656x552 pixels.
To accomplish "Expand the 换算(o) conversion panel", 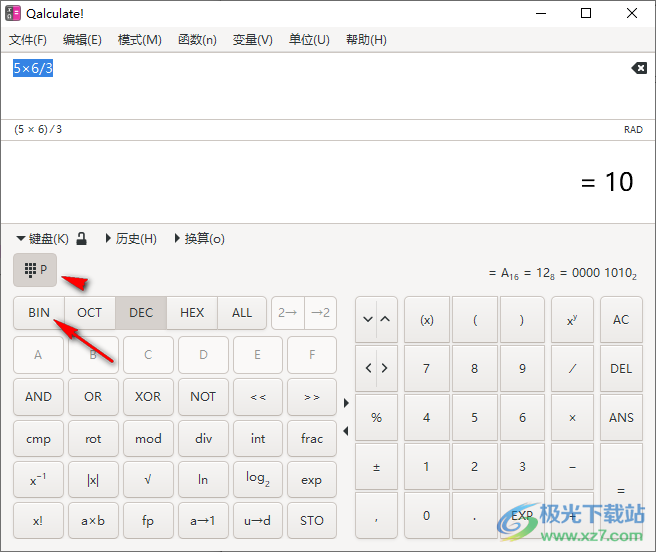I will coord(200,239).
